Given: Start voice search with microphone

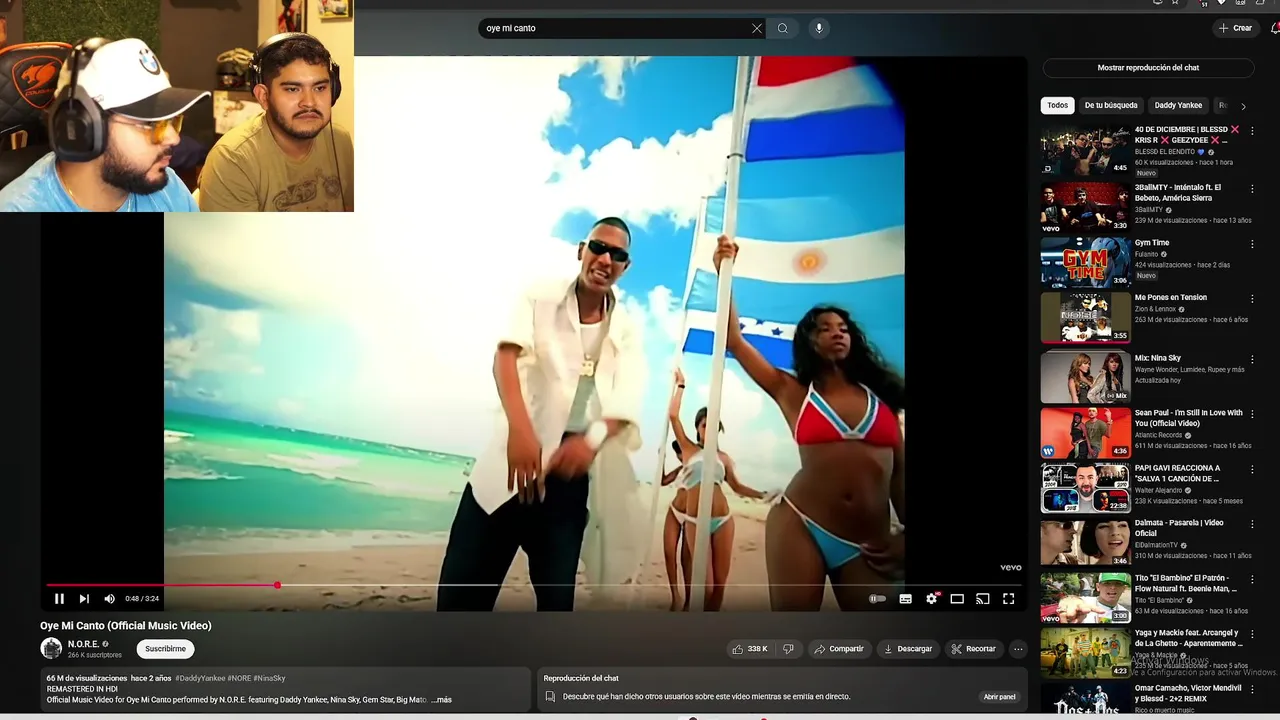Looking at the screenshot, I should [x=819, y=28].
